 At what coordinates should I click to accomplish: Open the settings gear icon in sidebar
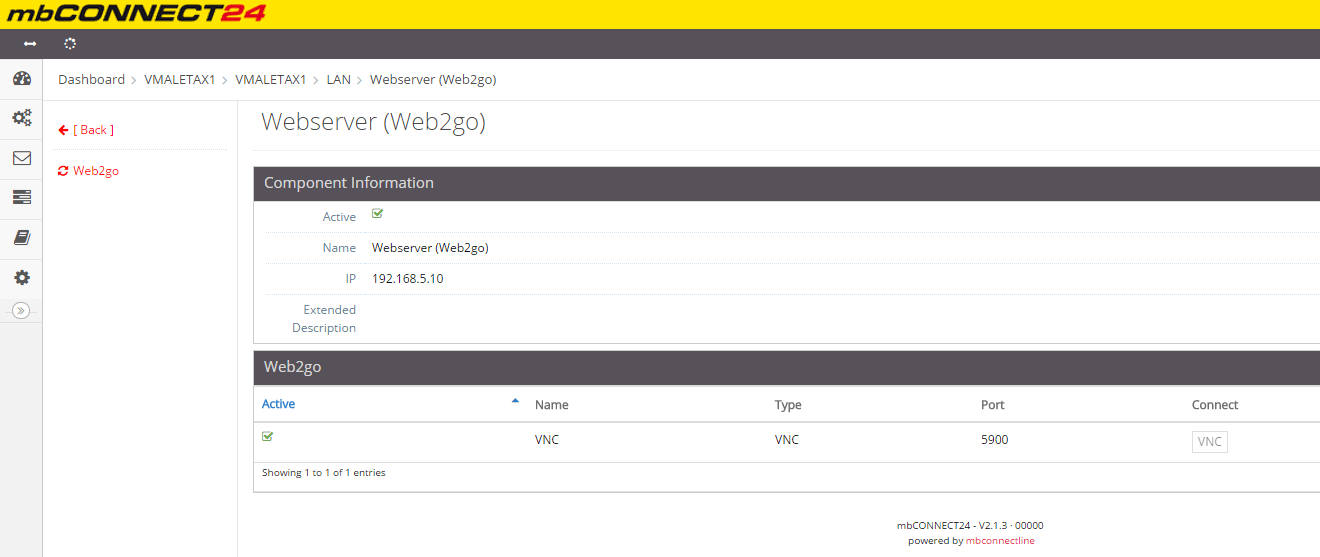point(21,278)
